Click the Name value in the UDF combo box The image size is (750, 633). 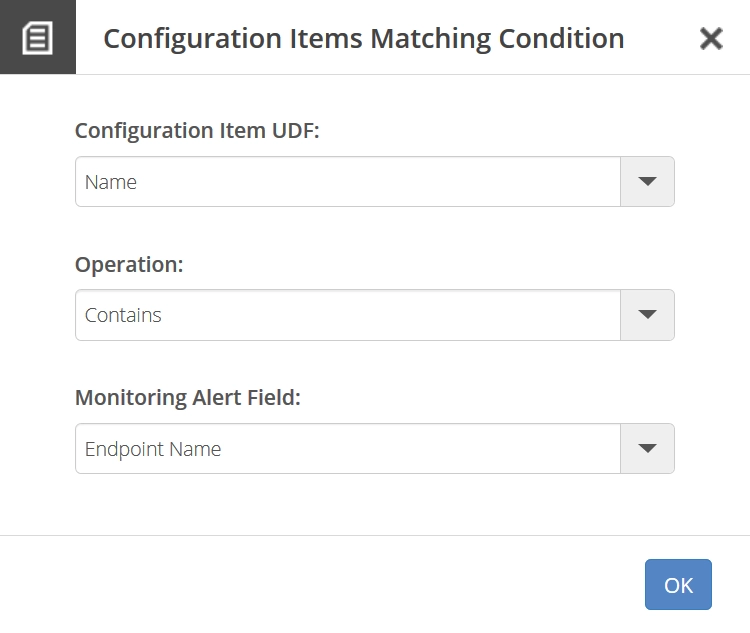click(111, 182)
